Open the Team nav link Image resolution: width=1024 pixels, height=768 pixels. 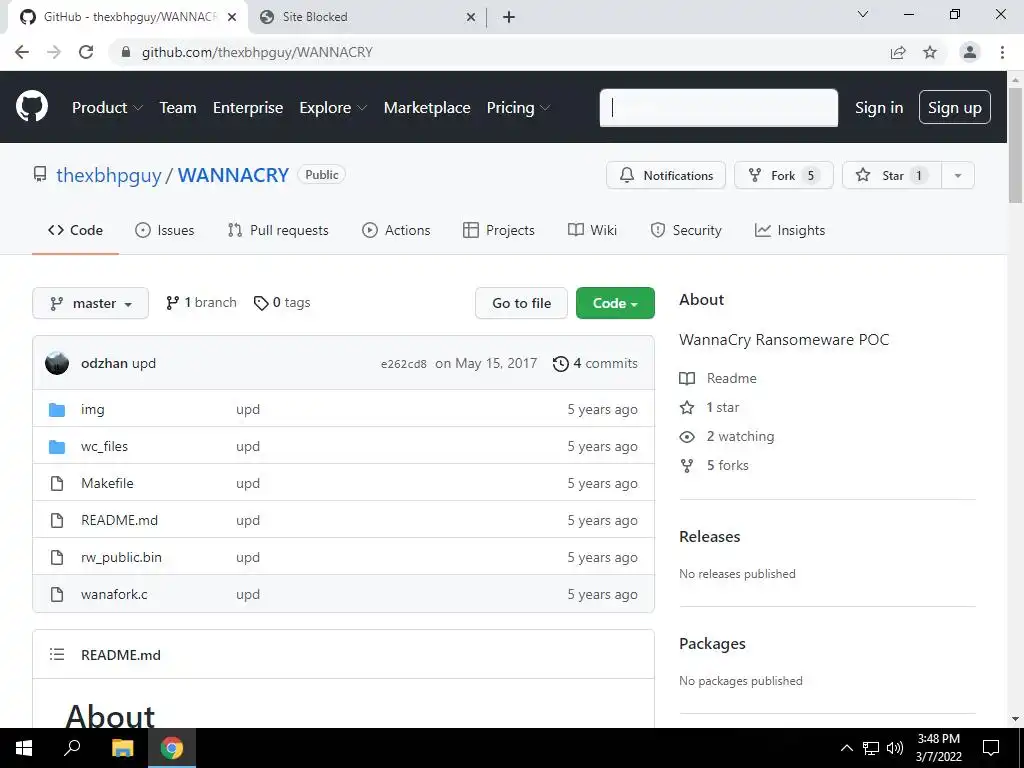178,108
